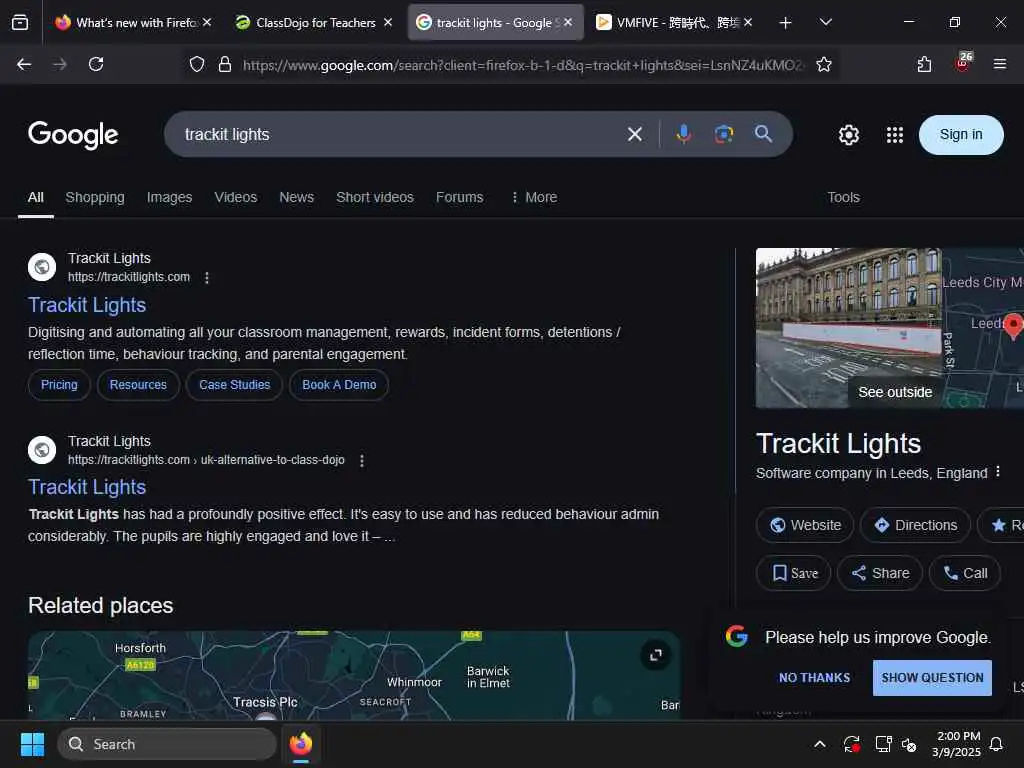The width and height of the screenshot is (1024, 768).
Task: Click SHOW QUESTION survey button
Action: pos(932,678)
